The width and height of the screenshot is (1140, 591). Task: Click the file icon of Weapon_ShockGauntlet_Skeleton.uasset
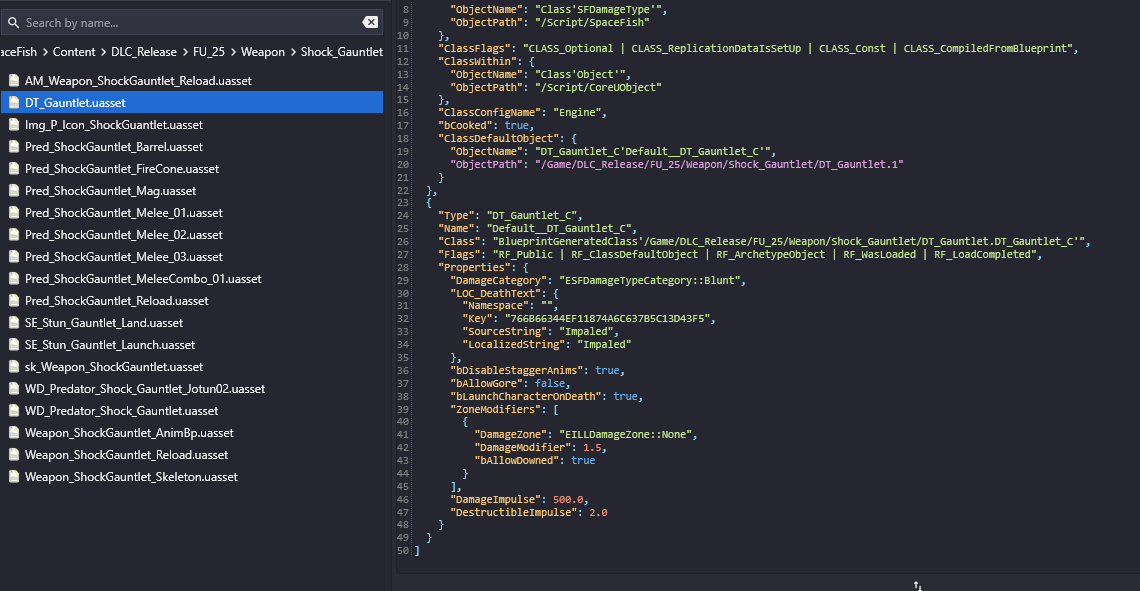click(x=13, y=477)
